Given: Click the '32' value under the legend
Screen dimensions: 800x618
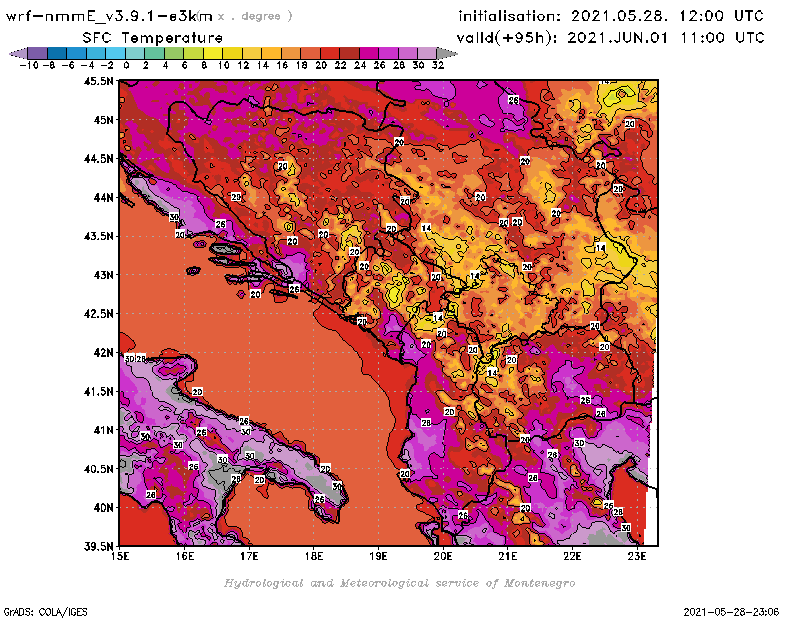Looking at the screenshot, I should [x=438, y=65].
